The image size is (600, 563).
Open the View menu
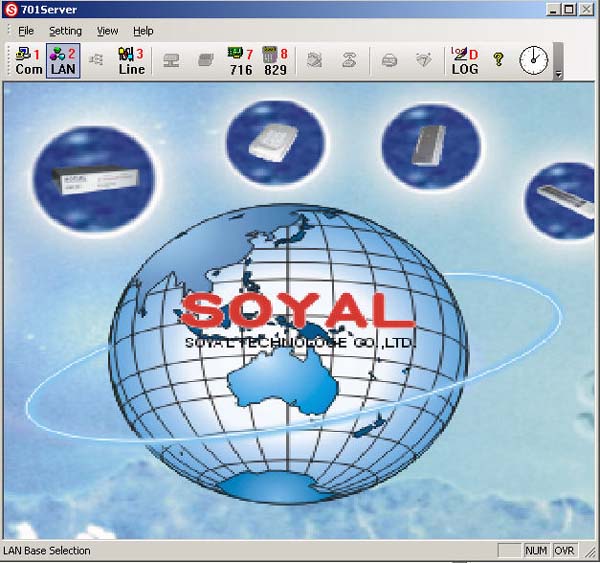pos(107,31)
